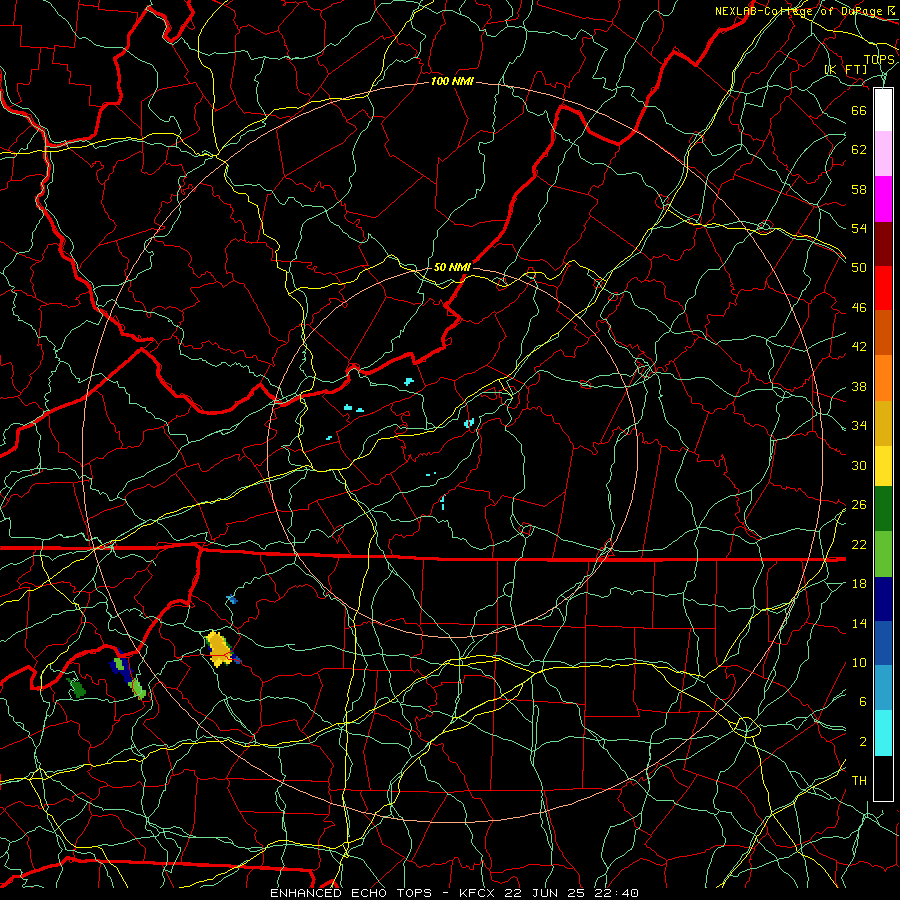Click the "62" legend value

(x=859, y=150)
